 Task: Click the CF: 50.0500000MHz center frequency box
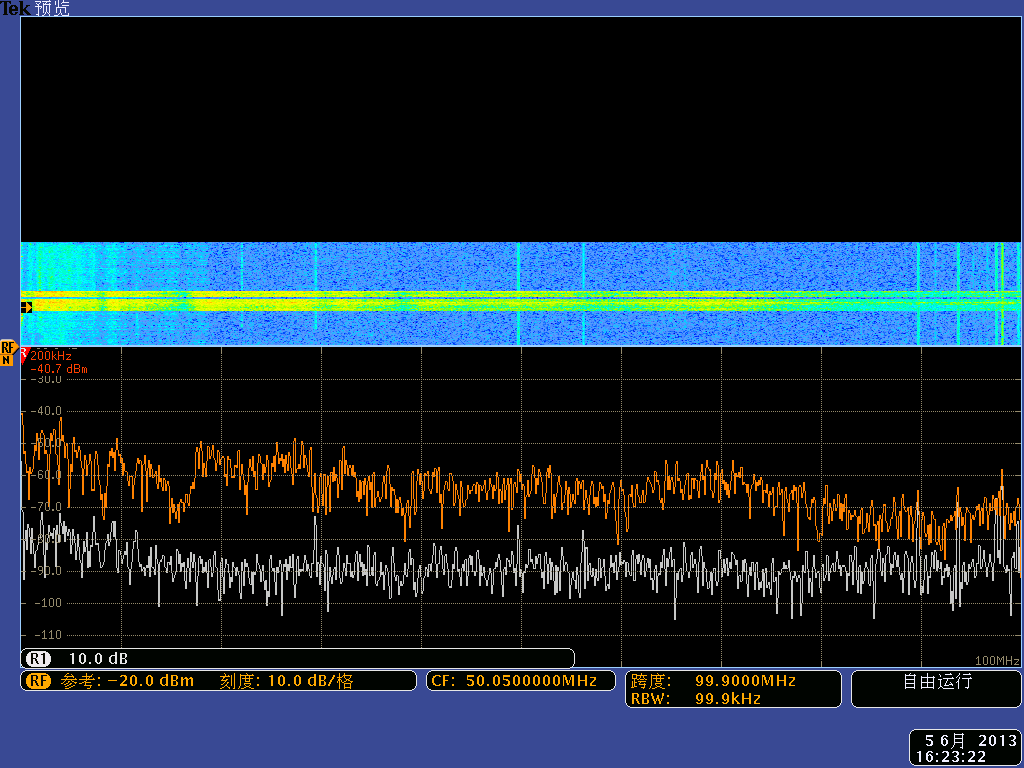tap(520, 680)
